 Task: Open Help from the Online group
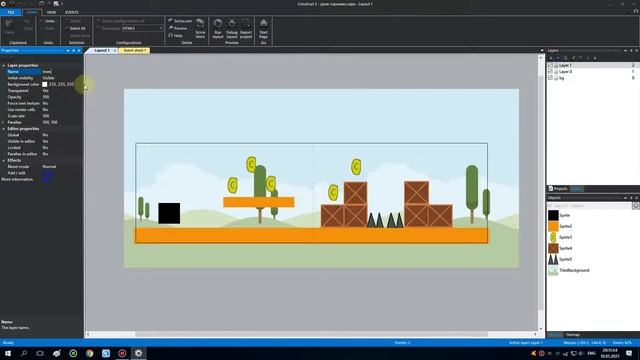(x=176, y=36)
